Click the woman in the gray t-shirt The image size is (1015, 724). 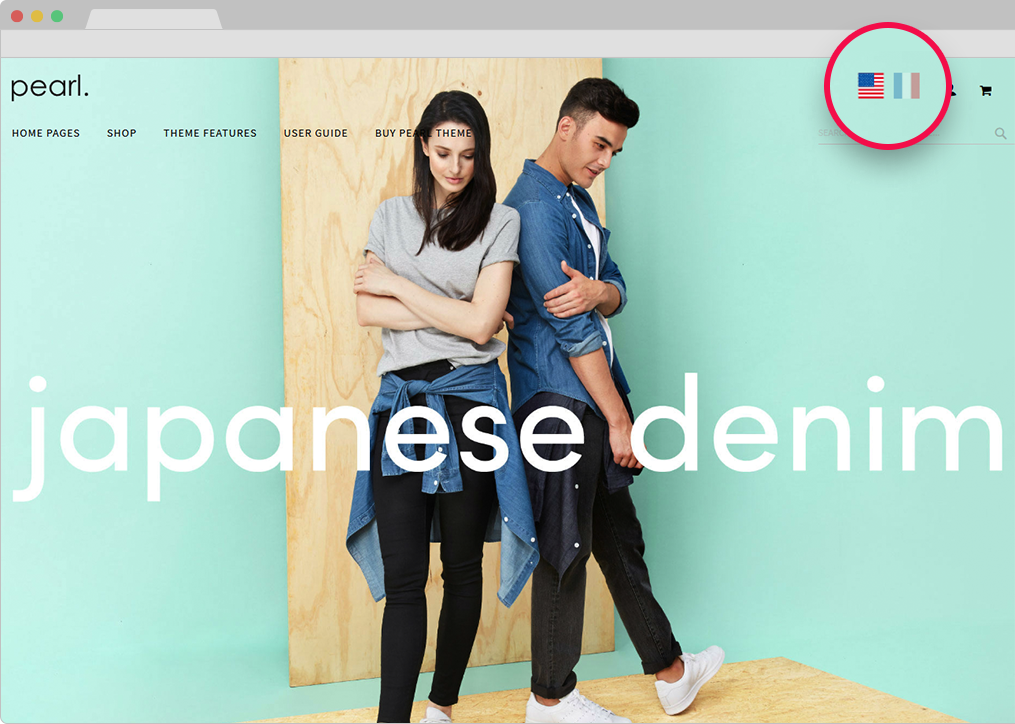440,300
